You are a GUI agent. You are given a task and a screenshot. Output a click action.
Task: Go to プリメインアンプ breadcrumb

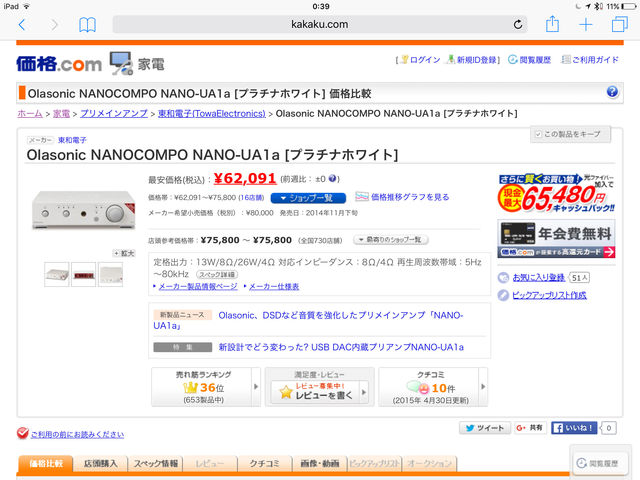pyautogui.click(x=114, y=113)
